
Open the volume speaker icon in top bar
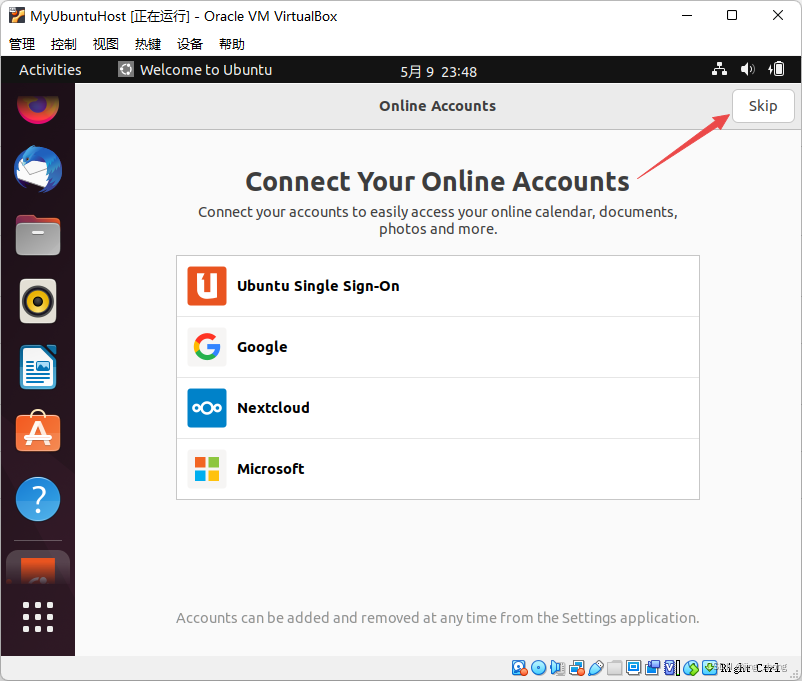coord(748,69)
